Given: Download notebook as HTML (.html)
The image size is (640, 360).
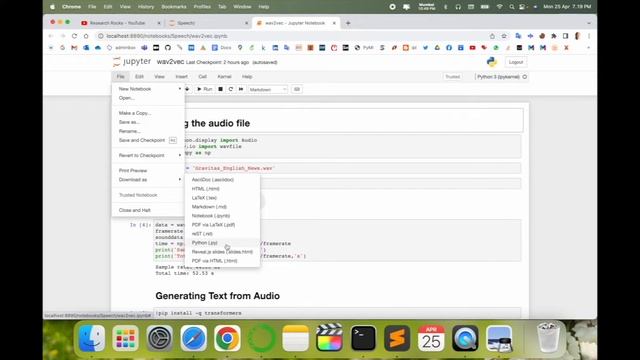Looking at the screenshot, I should (x=222, y=189).
